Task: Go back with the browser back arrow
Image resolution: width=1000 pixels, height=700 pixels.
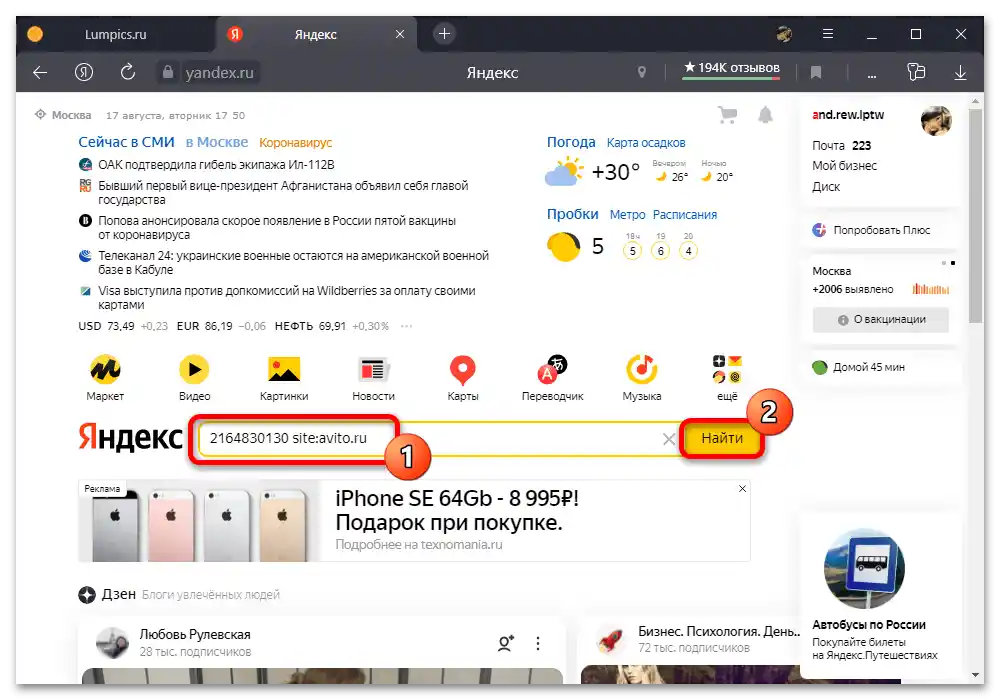Action: pos(40,73)
